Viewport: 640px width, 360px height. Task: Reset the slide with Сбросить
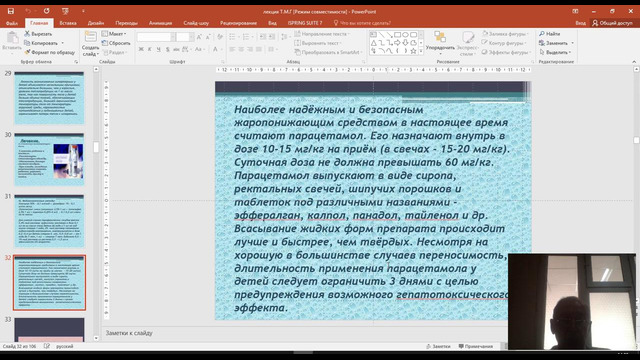click(116, 43)
